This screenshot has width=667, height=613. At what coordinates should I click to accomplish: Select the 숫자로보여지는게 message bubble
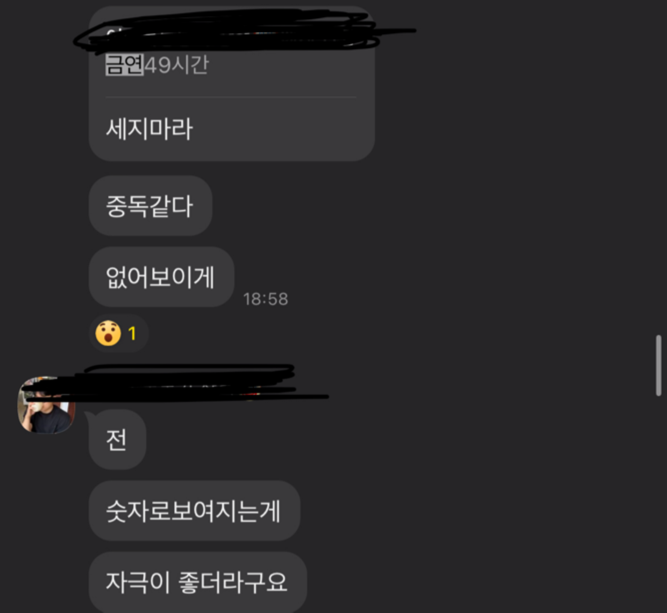click(x=194, y=511)
